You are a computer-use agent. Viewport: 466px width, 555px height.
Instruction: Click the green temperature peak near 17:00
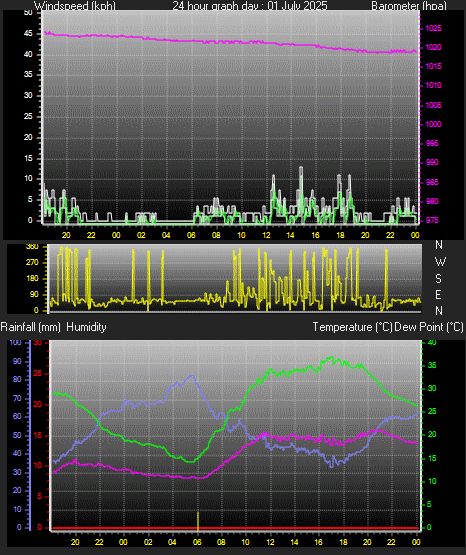(332, 357)
